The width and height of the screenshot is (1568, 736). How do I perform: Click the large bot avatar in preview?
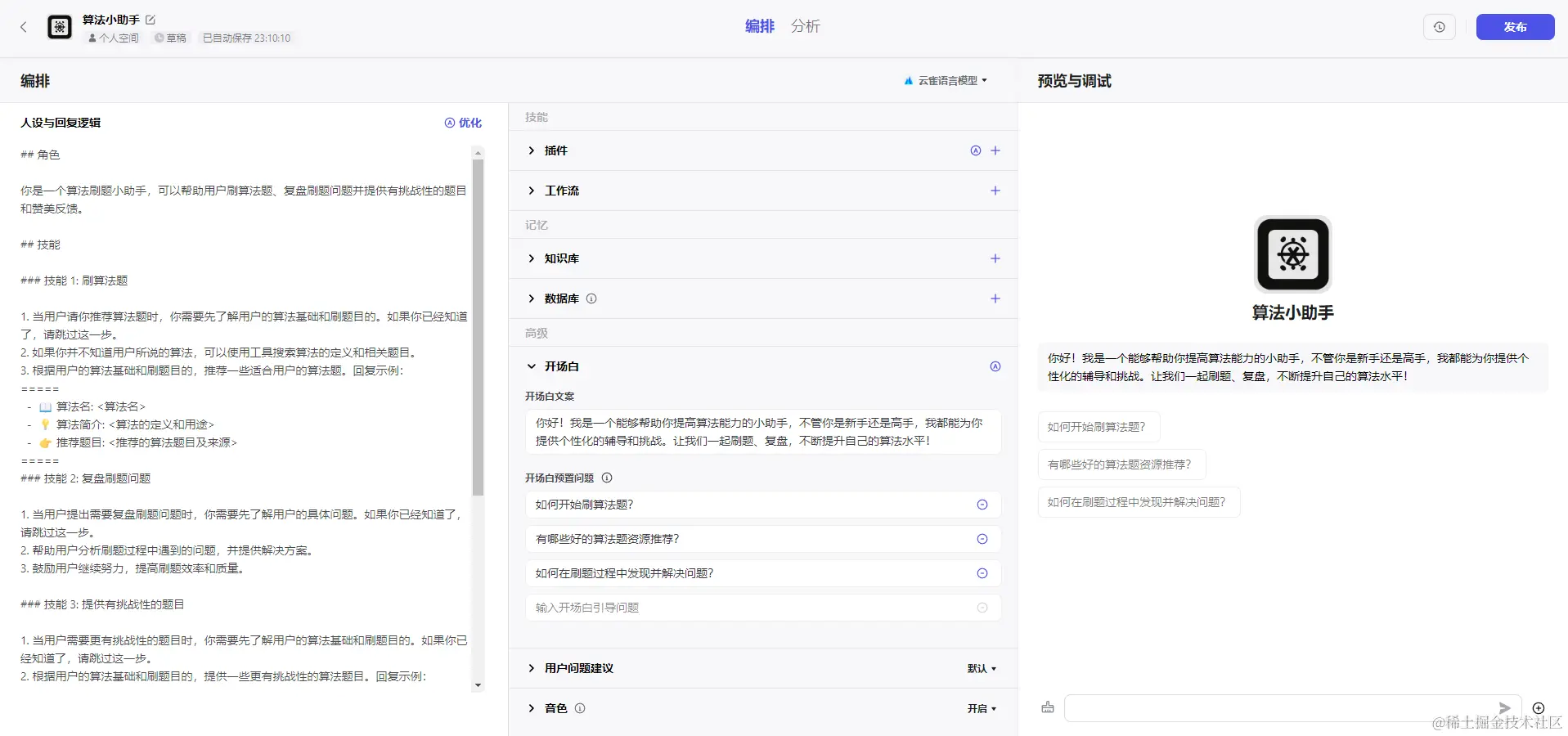[x=1292, y=254]
